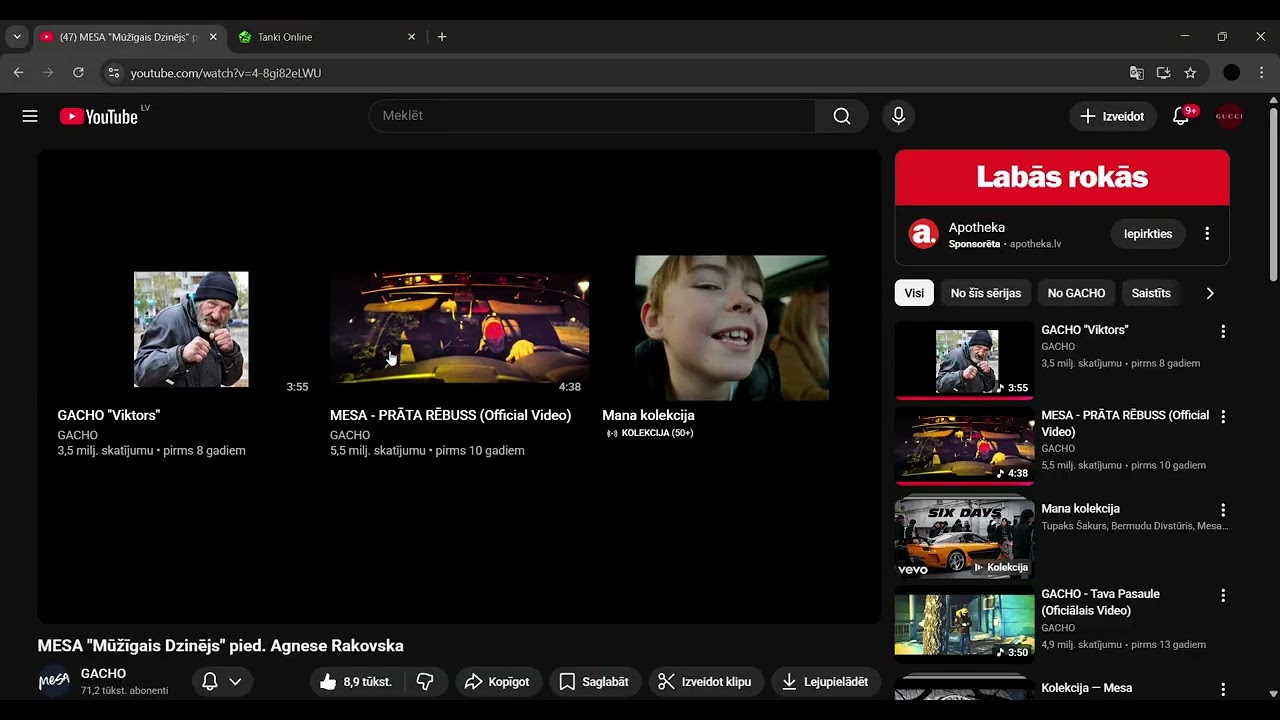The width and height of the screenshot is (1280, 720).
Task: Click the Izveidot create button
Action: click(1112, 116)
